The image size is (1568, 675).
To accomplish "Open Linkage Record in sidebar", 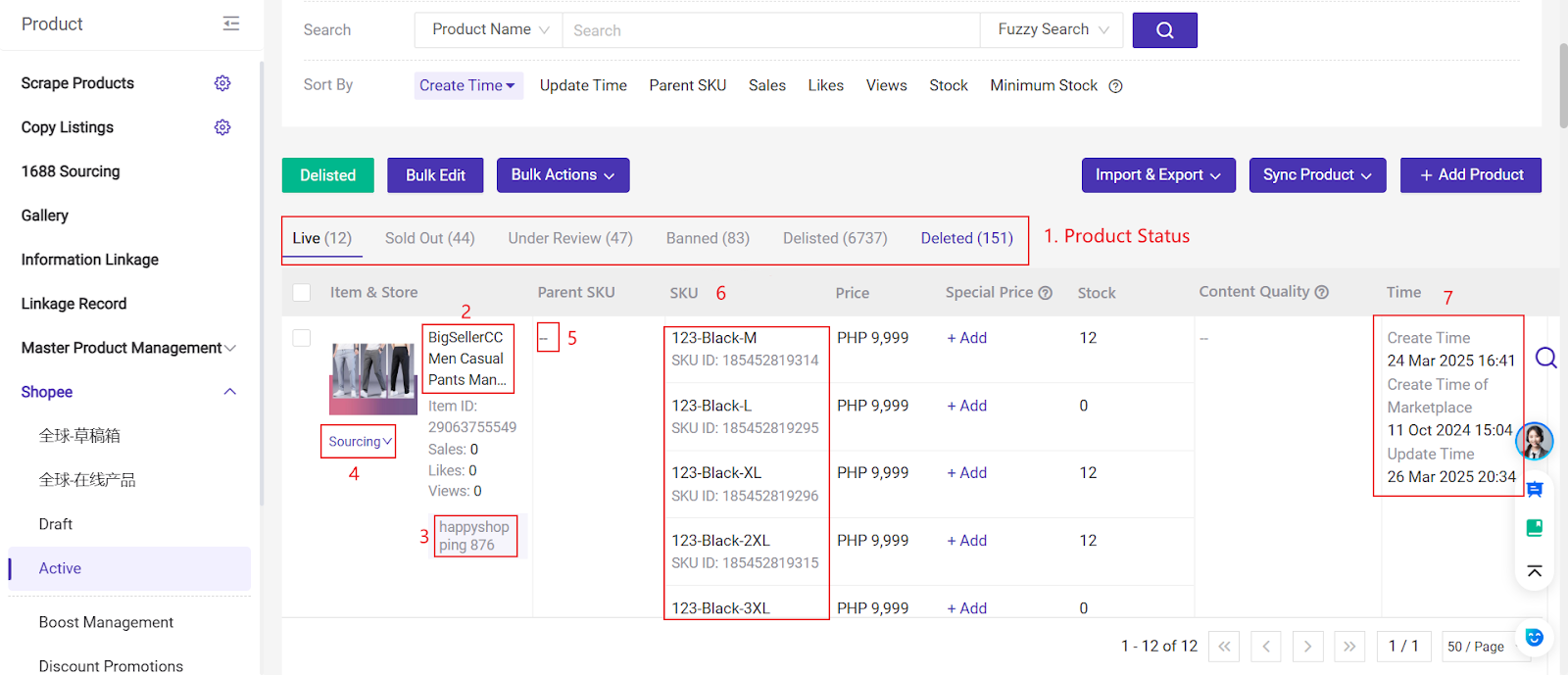I will tap(74, 304).
